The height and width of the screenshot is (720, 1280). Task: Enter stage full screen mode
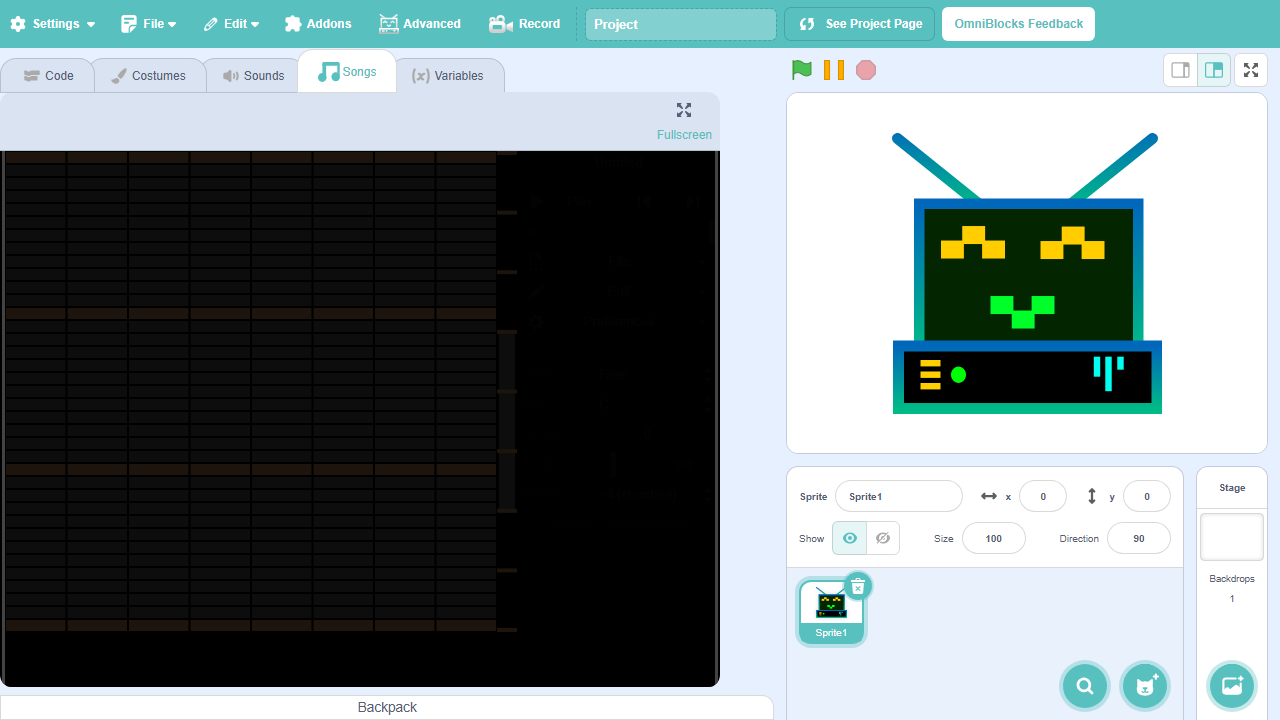(1251, 70)
